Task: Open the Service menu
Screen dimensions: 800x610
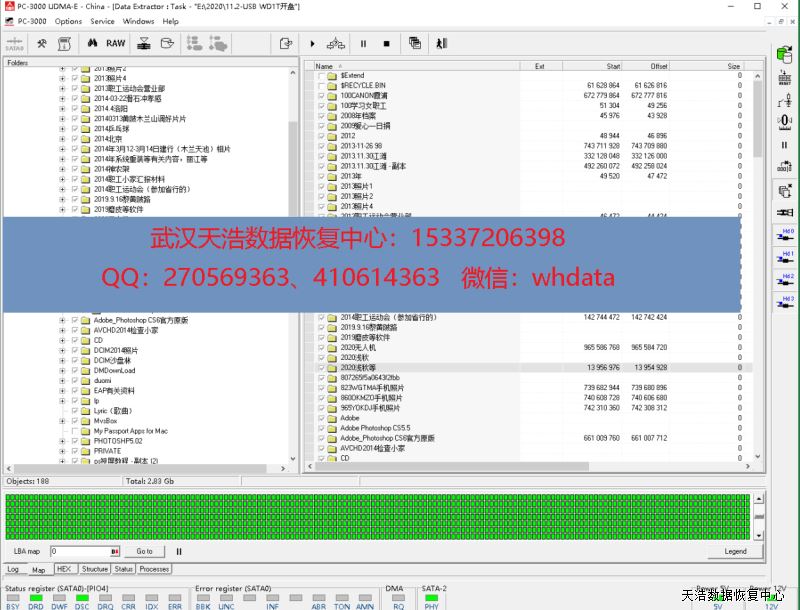Action: (x=102, y=21)
